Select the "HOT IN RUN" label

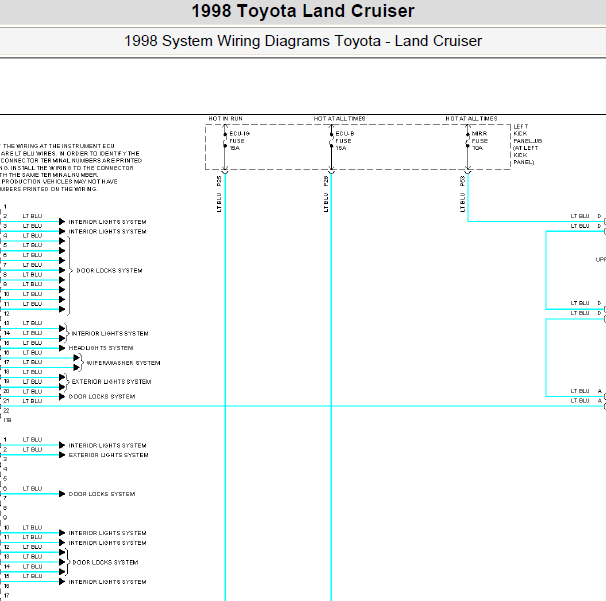pyautogui.click(x=226, y=119)
